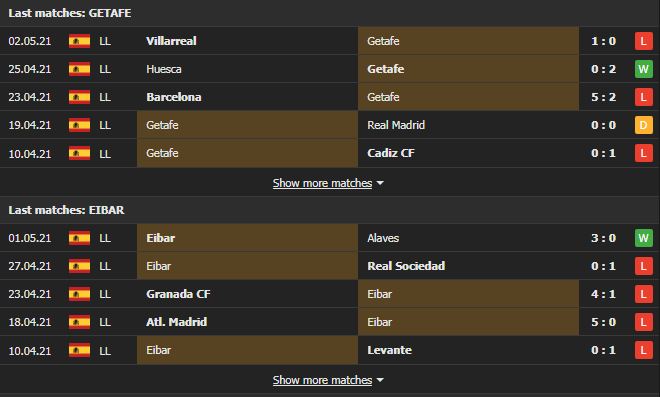Click the red L badge for Barcelona match
This screenshot has width=660, height=397.
coord(643,97)
